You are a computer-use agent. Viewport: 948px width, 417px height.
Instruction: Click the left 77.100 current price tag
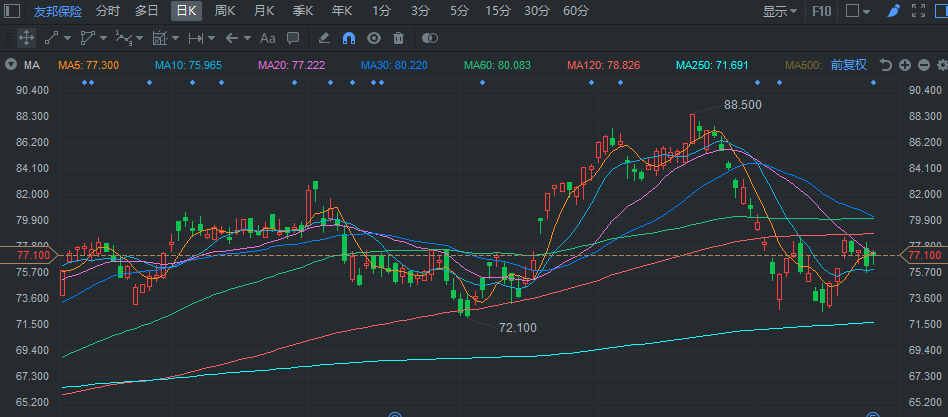point(28,256)
